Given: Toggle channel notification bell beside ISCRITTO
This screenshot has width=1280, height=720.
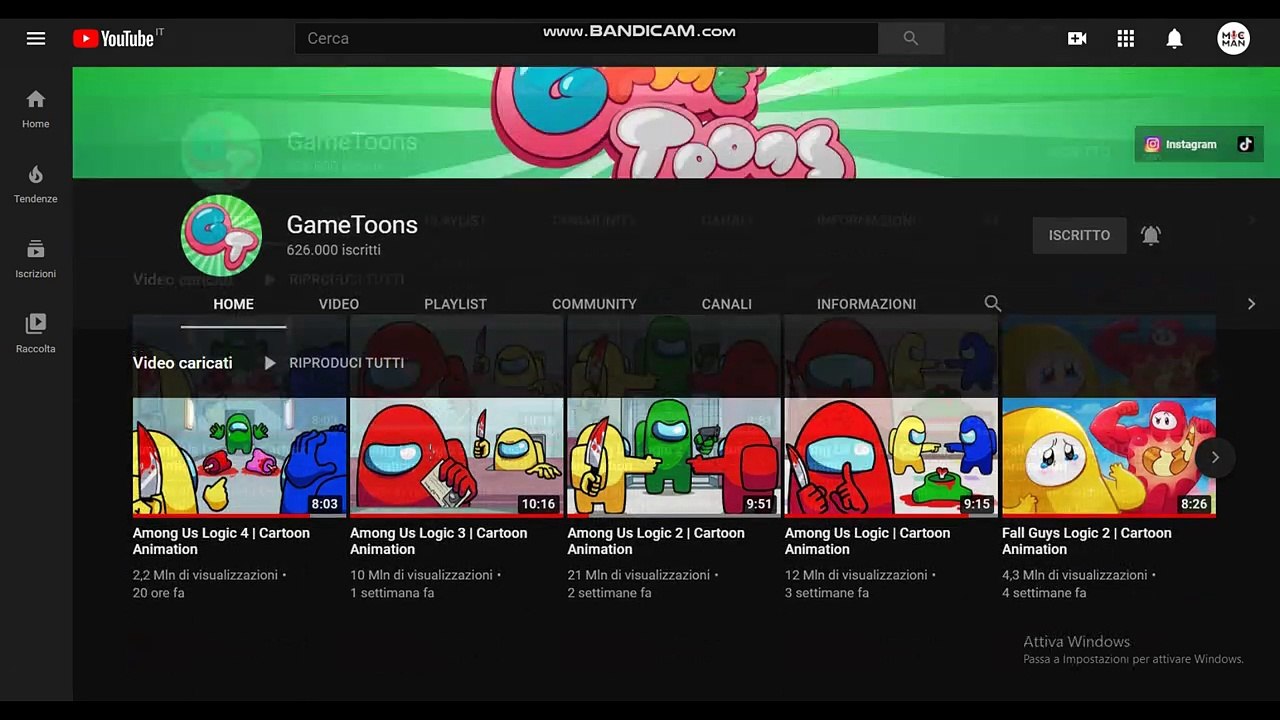Looking at the screenshot, I should point(1151,235).
